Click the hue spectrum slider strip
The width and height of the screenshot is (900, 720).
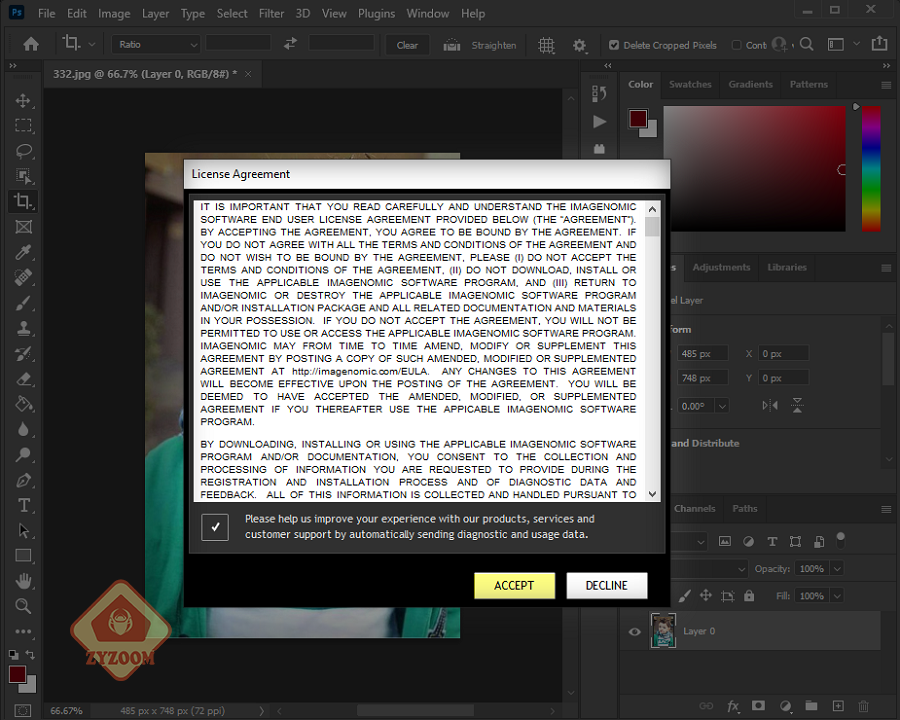(871, 169)
